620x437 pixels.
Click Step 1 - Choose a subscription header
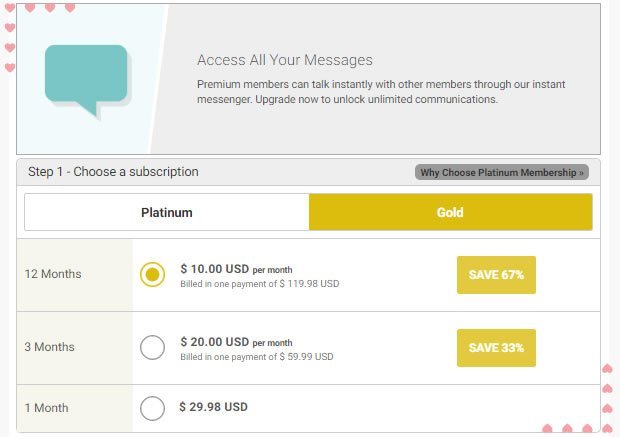113,172
